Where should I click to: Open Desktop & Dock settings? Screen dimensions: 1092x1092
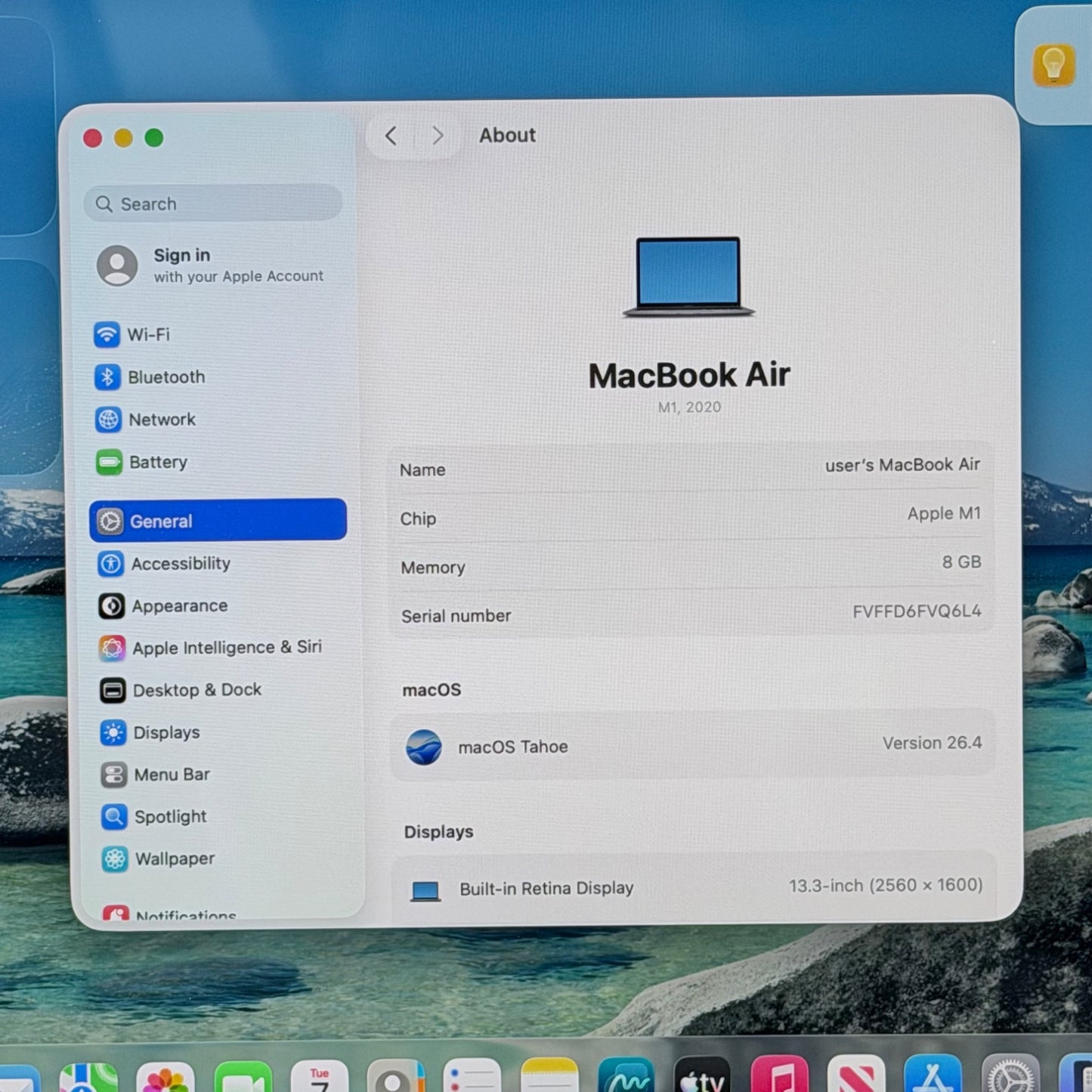(196, 690)
